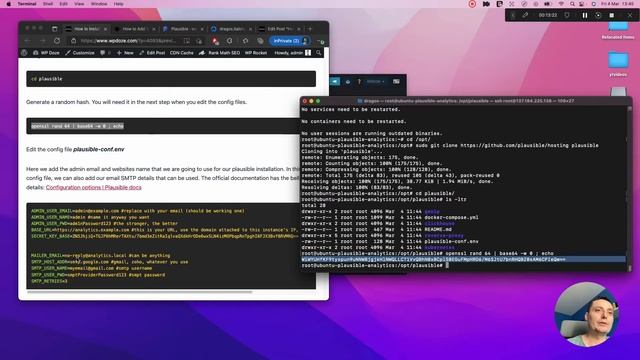This screenshot has width=640, height=360.
Task: Click the MAILER_EMAIL line in code block
Action: pos(100,256)
